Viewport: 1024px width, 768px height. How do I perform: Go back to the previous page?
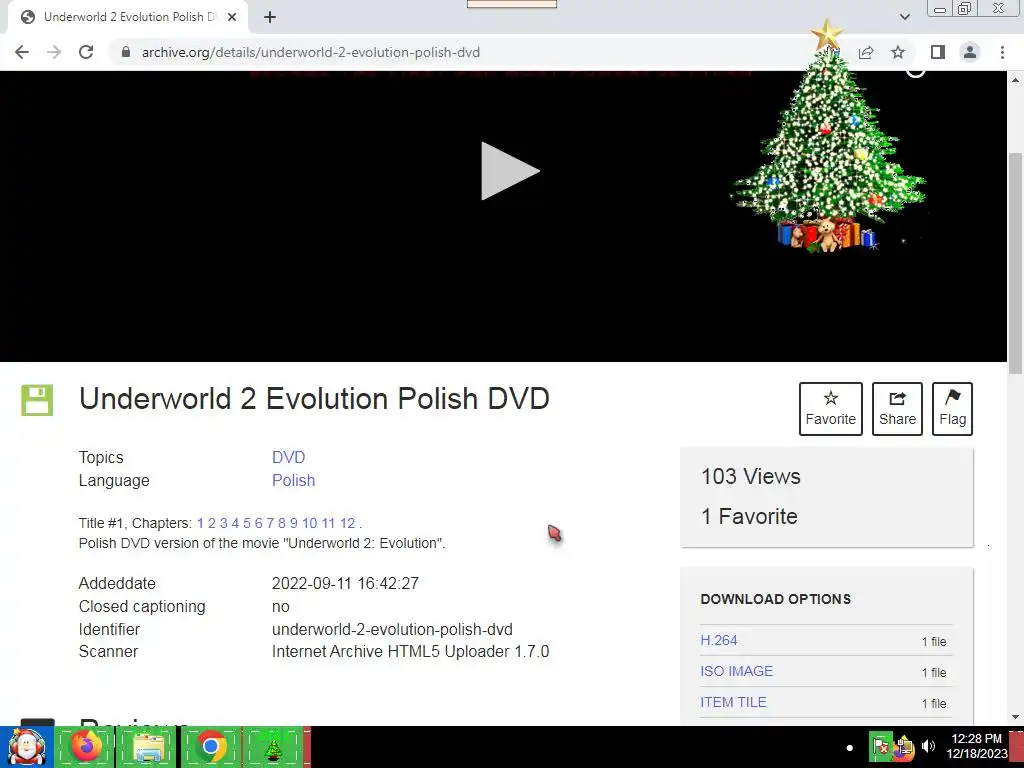point(22,52)
